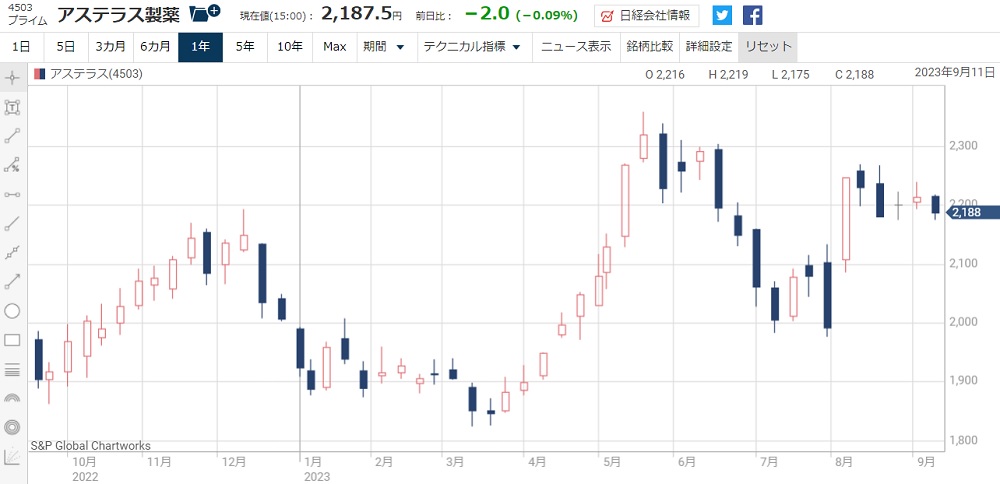Select the arrow drawing tool
The height and width of the screenshot is (484, 1000).
[12, 281]
